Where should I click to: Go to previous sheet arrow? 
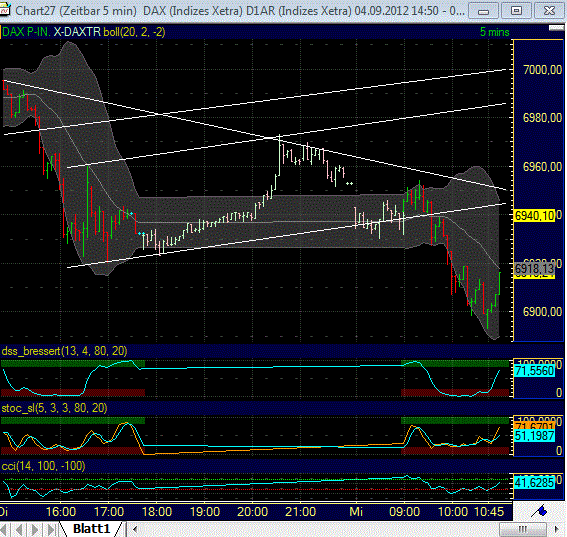pyautogui.click(x=19, y=529)
